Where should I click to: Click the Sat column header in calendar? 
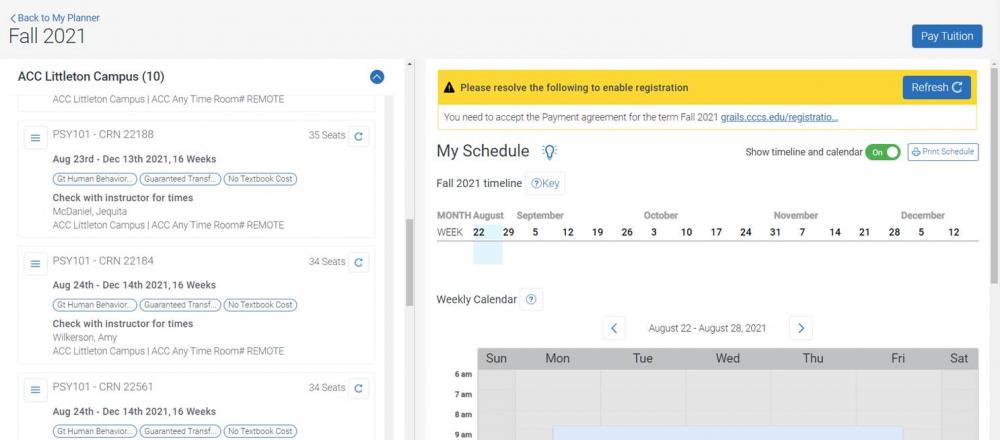tap(959, 358)
